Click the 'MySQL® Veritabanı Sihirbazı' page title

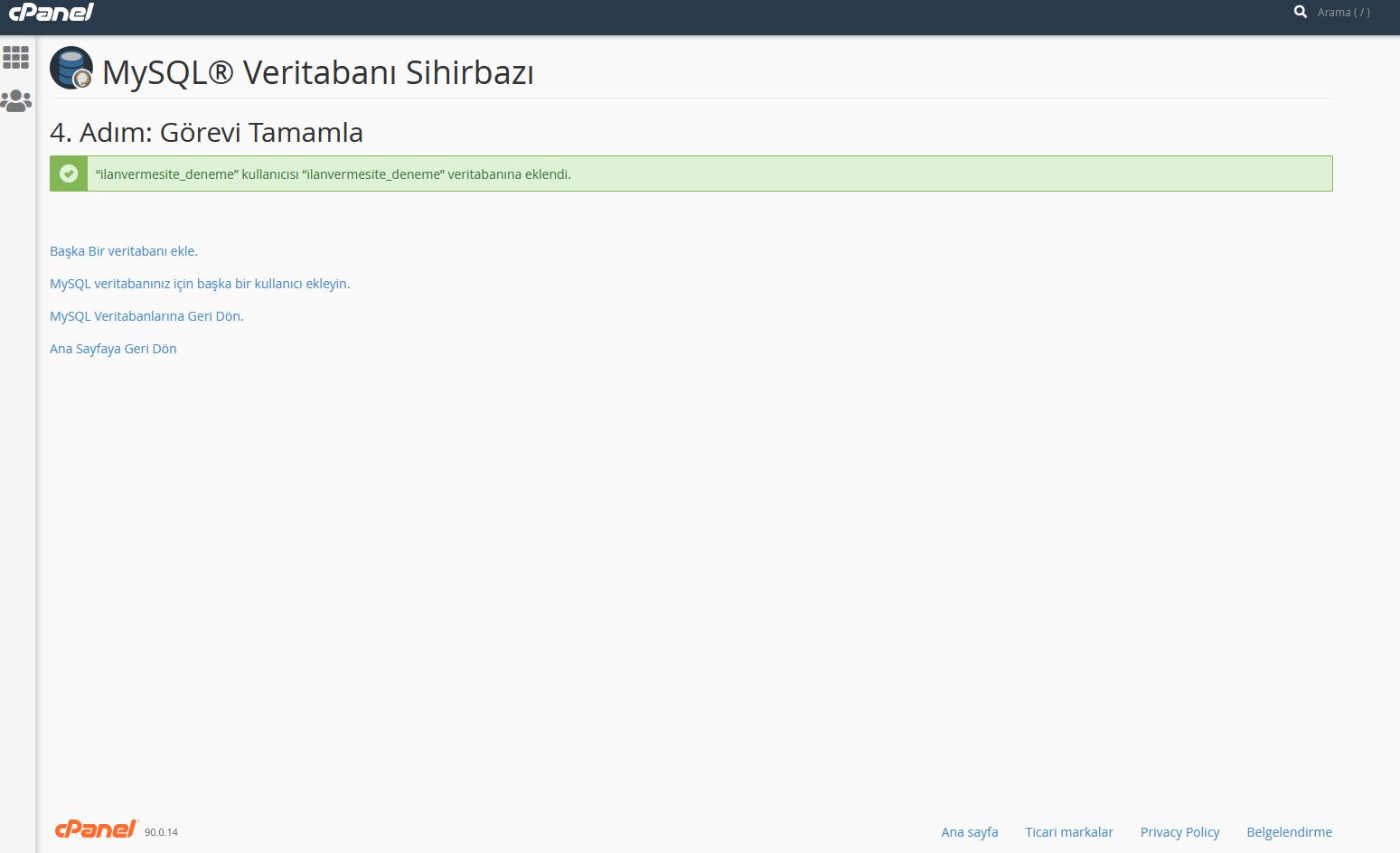pos(317,72)
